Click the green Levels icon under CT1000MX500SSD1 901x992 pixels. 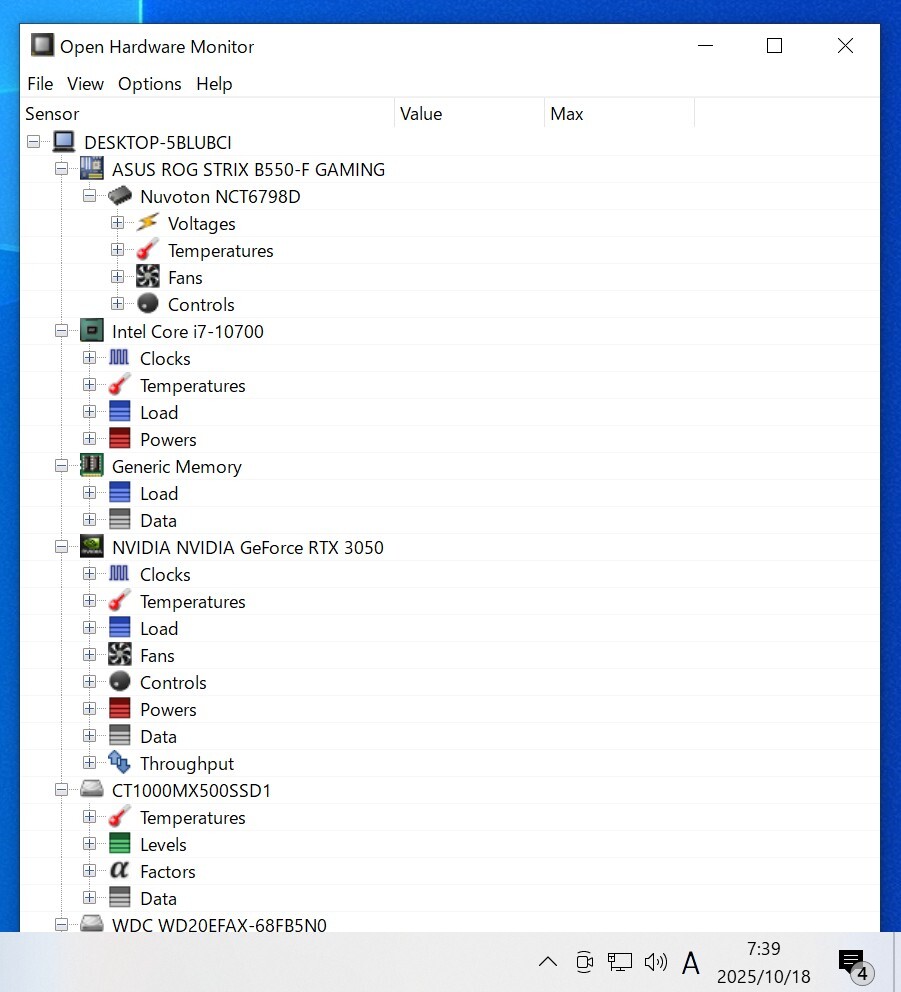tap(120, 843)
